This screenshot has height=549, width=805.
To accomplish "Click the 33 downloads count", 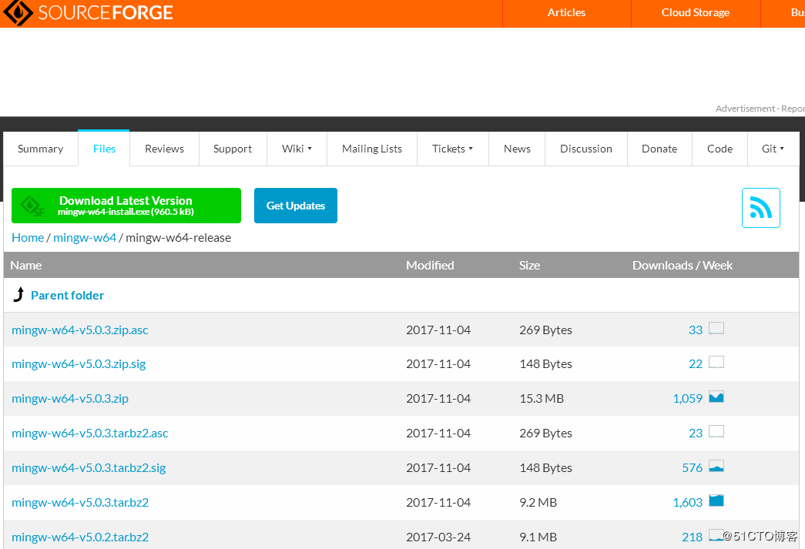I will (x=696, y=330).
